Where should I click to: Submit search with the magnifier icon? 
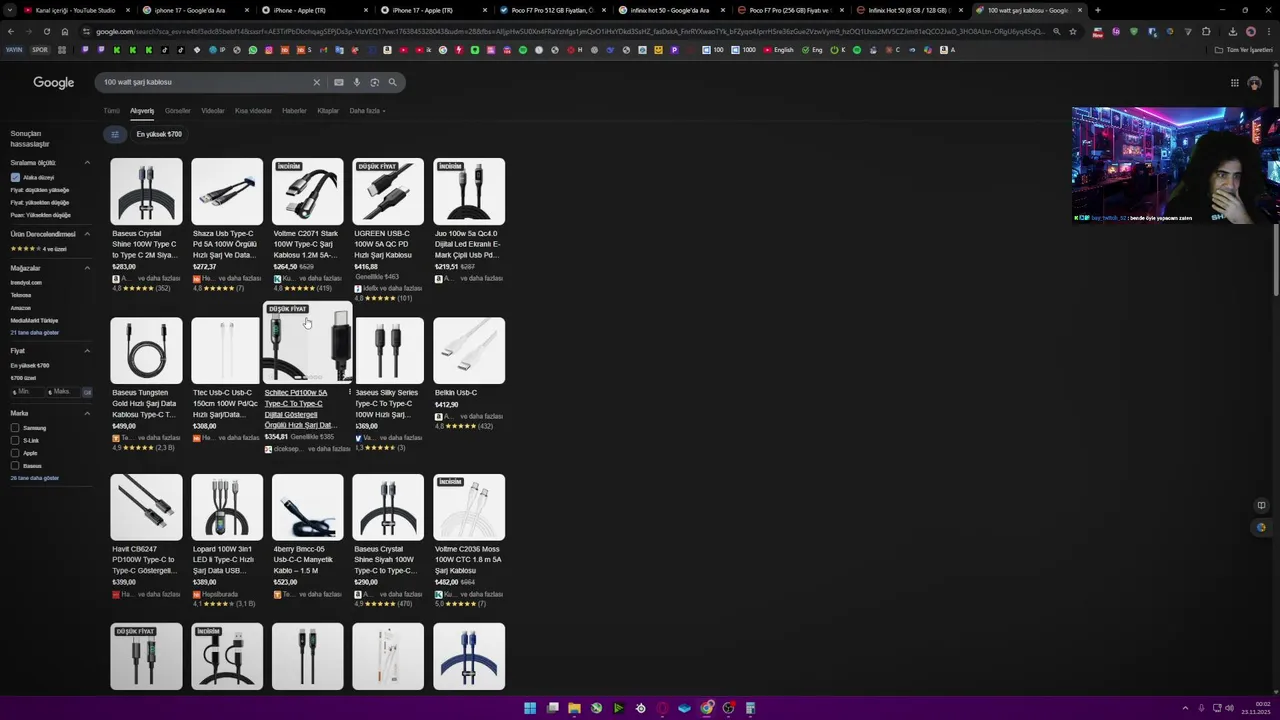pos(393,82)
